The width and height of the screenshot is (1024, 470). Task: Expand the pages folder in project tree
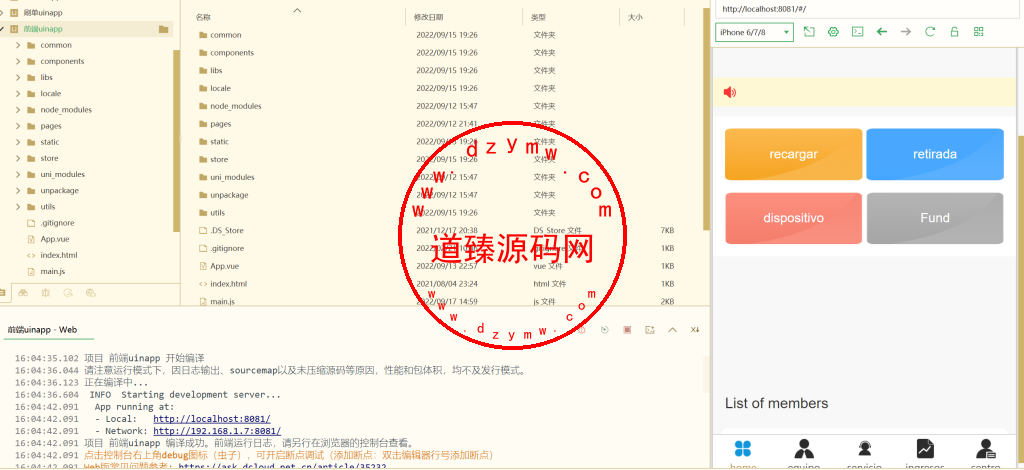18,126
